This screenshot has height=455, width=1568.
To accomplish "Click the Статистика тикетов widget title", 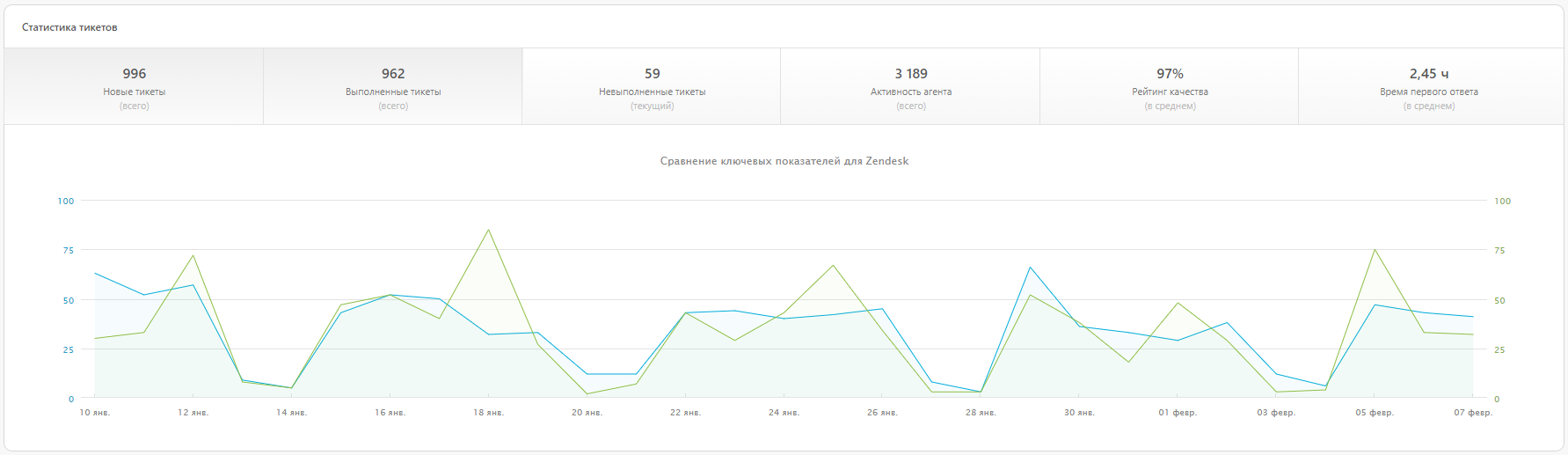I will click(69, 27).
